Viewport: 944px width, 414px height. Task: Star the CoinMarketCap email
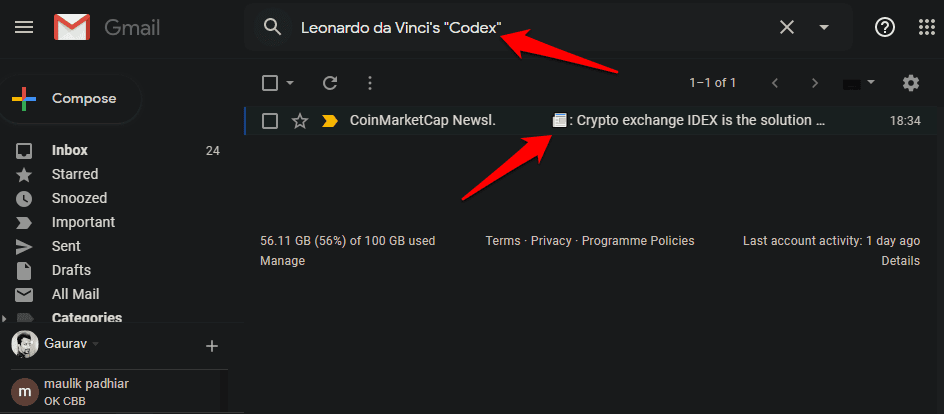pos(300,121)
